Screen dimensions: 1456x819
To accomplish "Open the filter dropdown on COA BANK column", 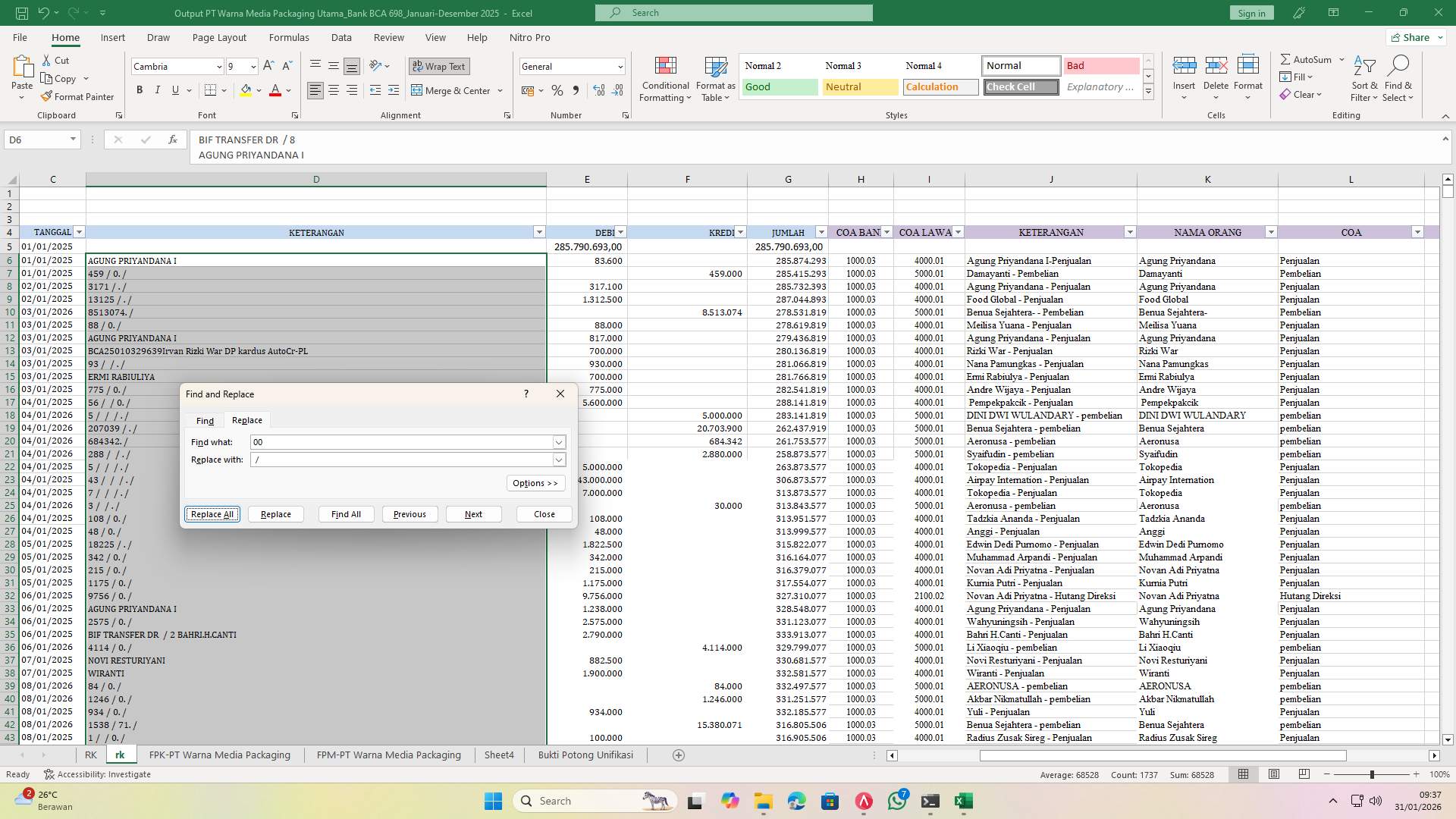I will tap(885, 232).
